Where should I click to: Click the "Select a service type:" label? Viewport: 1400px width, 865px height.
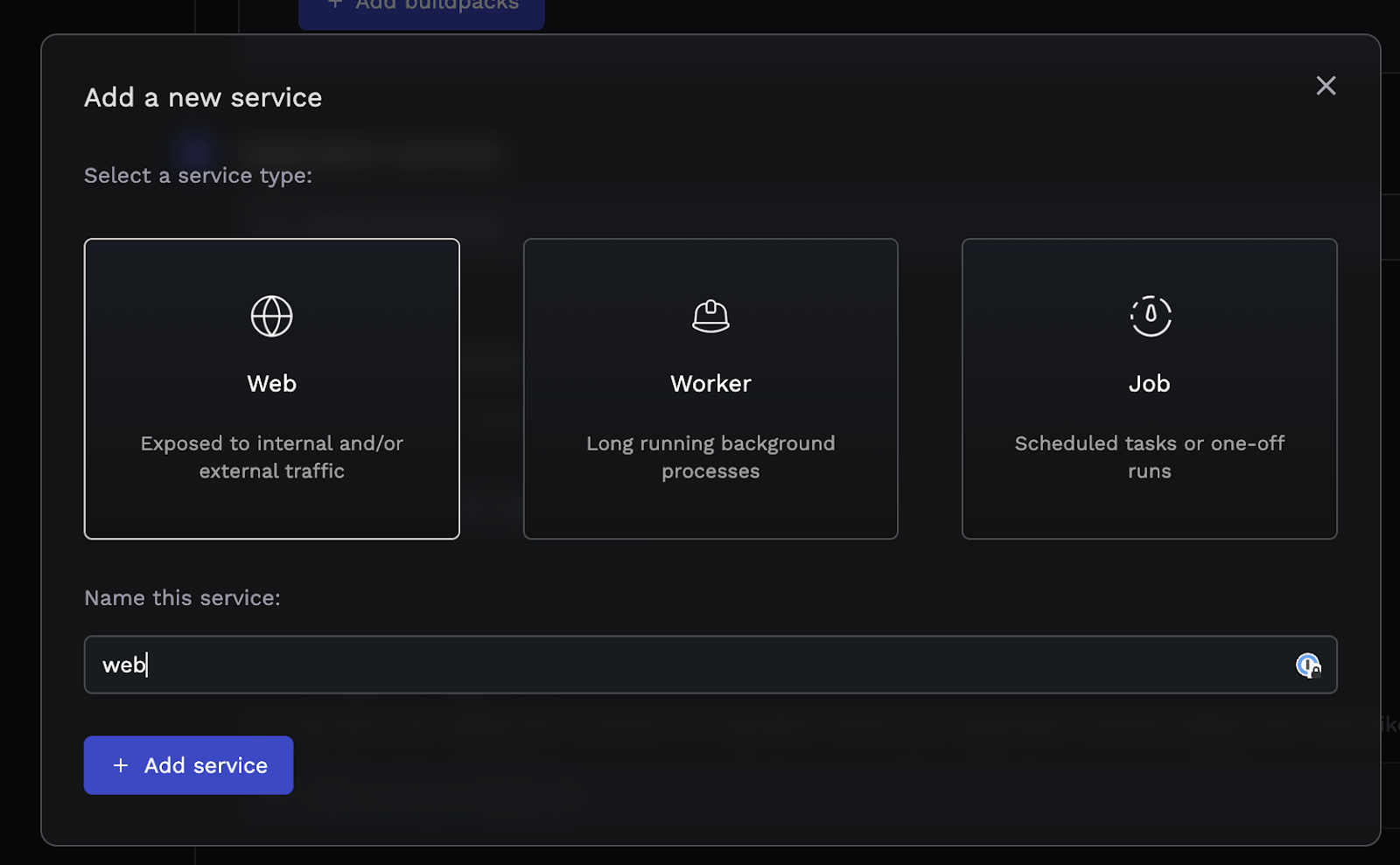[198, 175]
